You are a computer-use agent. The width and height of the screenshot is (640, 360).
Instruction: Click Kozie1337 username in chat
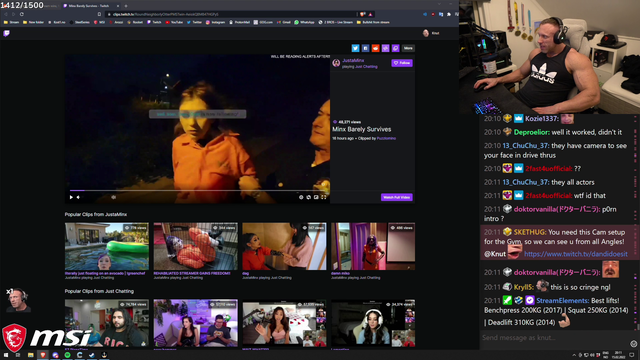(x=542, y=119)
